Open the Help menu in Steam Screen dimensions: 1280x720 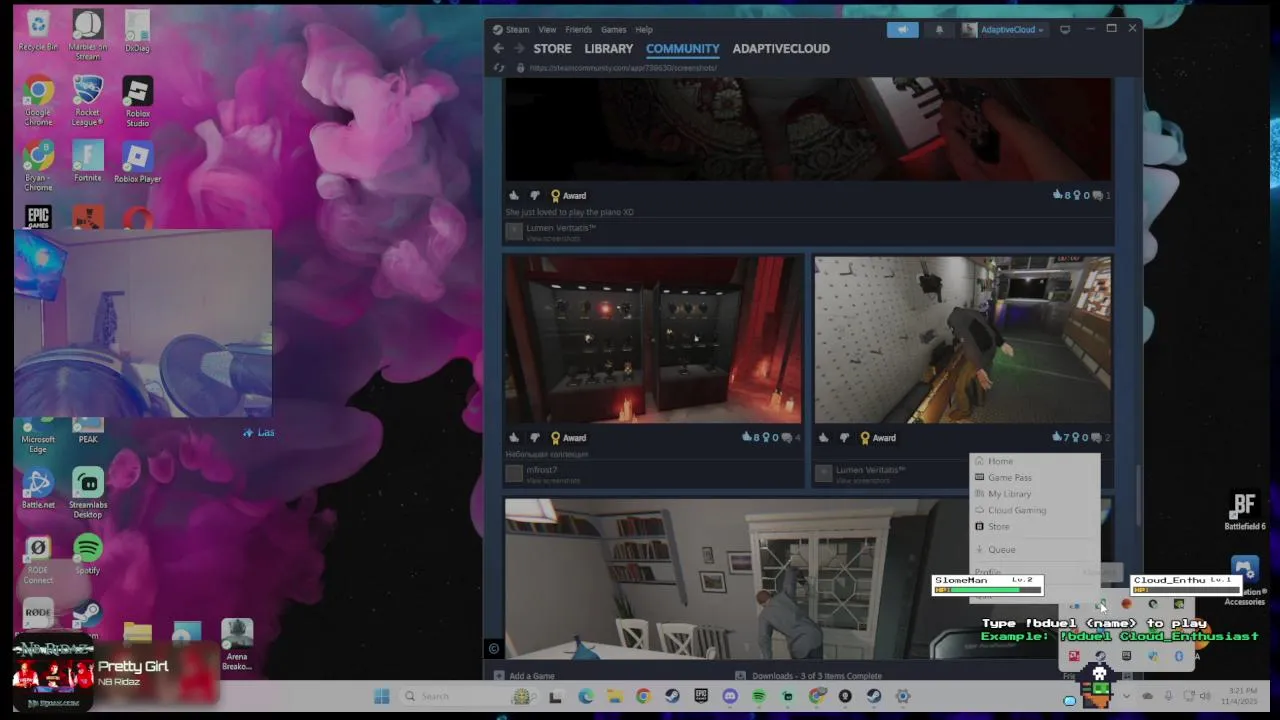644,30
